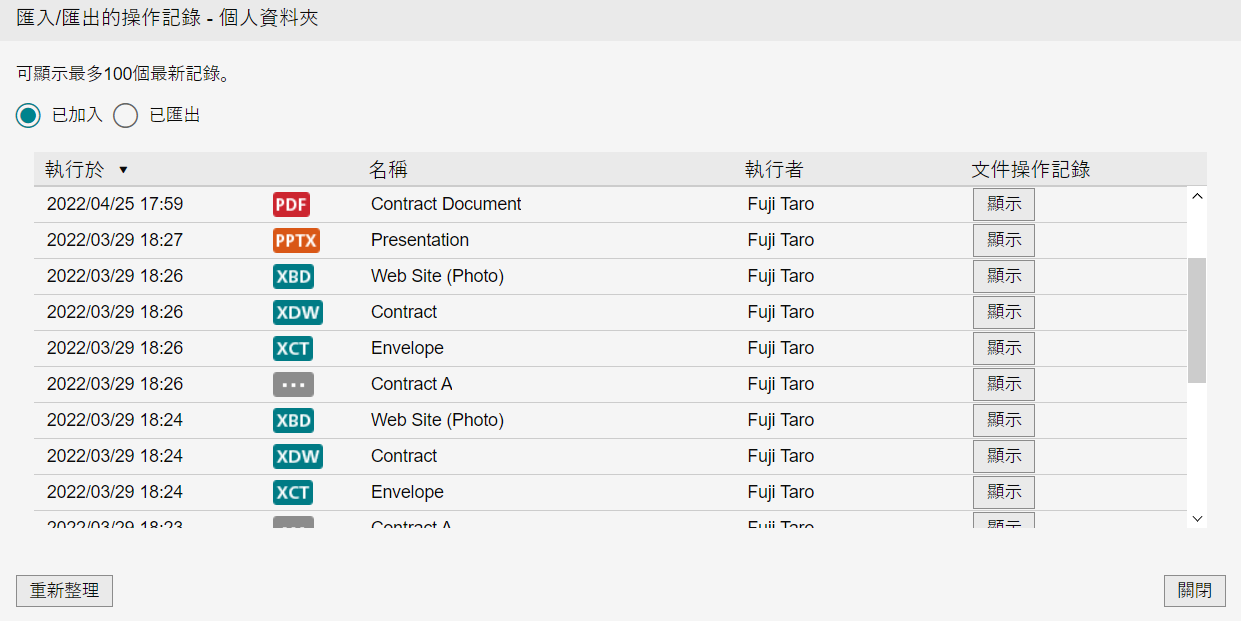Screen dimensions: 1241x621
Task: Click the vertical scrollbar thumb
Action: [1197, 320]
